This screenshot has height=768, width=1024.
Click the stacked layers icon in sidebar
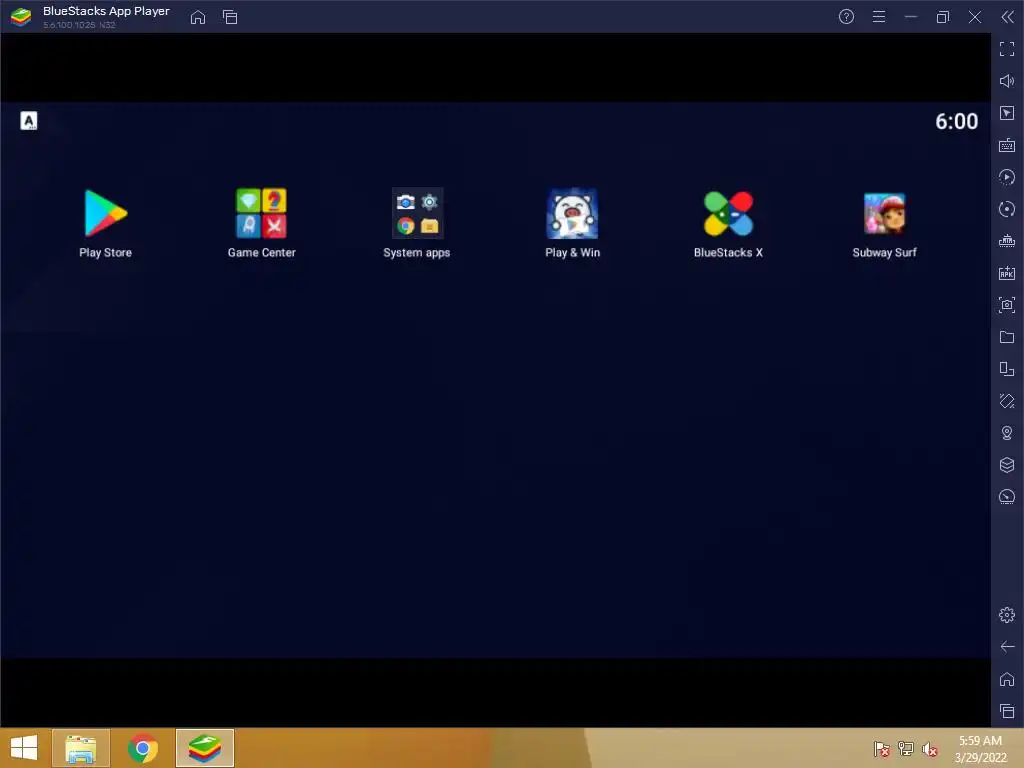point(1007,465)
